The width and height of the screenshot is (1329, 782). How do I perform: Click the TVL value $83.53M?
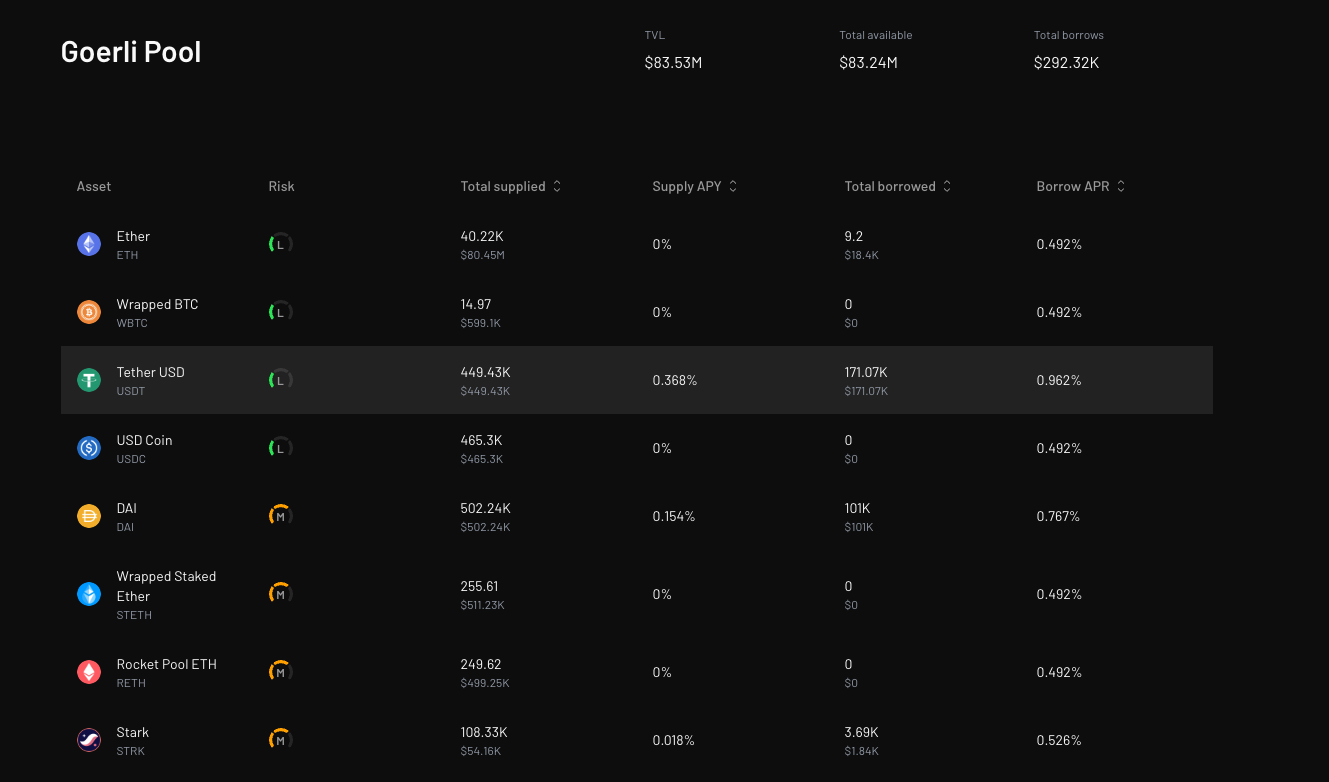673,63
